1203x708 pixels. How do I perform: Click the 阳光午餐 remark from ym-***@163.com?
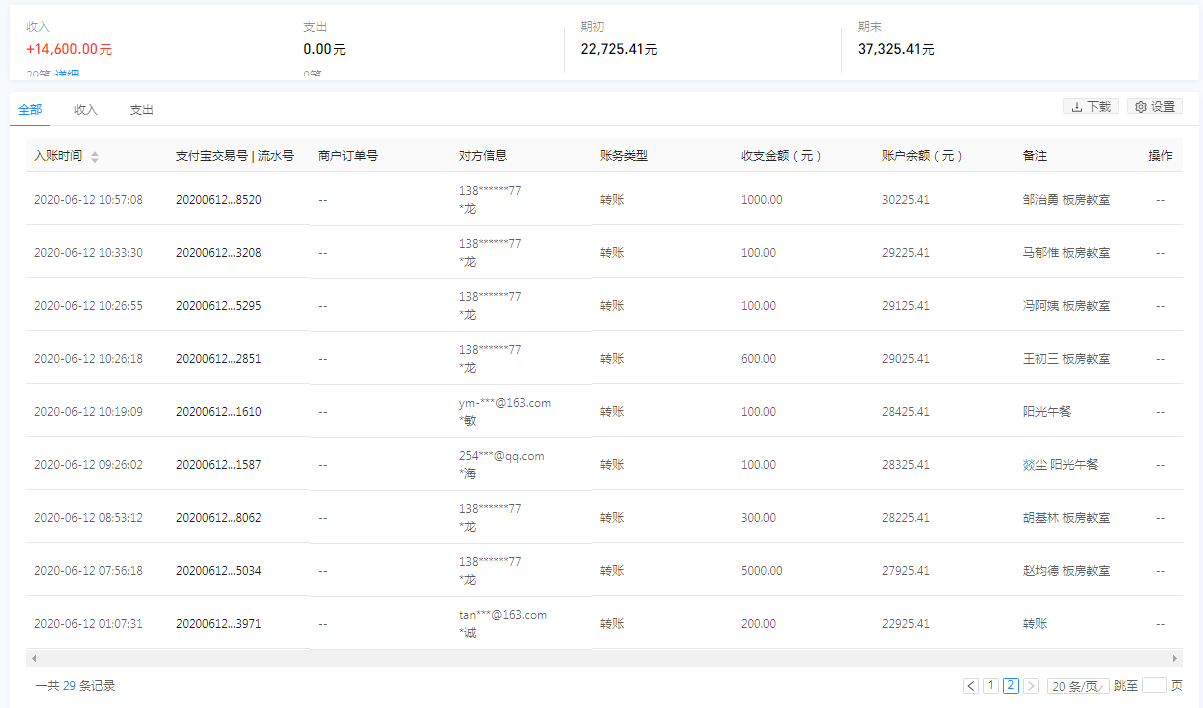pos(1046,412)
